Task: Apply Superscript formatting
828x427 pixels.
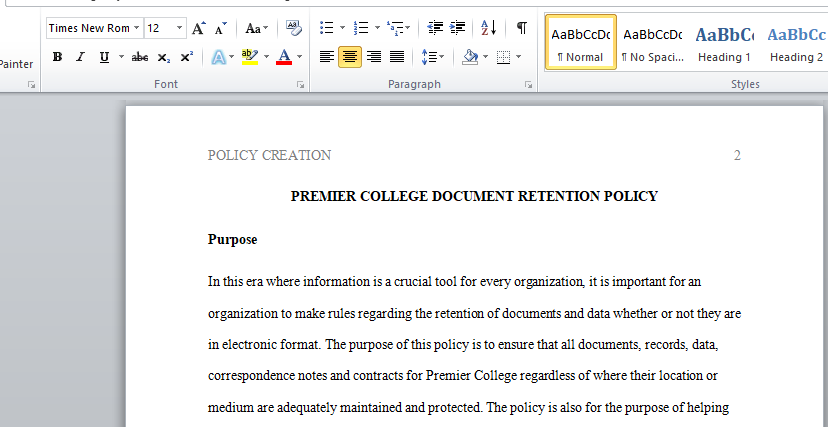Action: tap(186, 57)
